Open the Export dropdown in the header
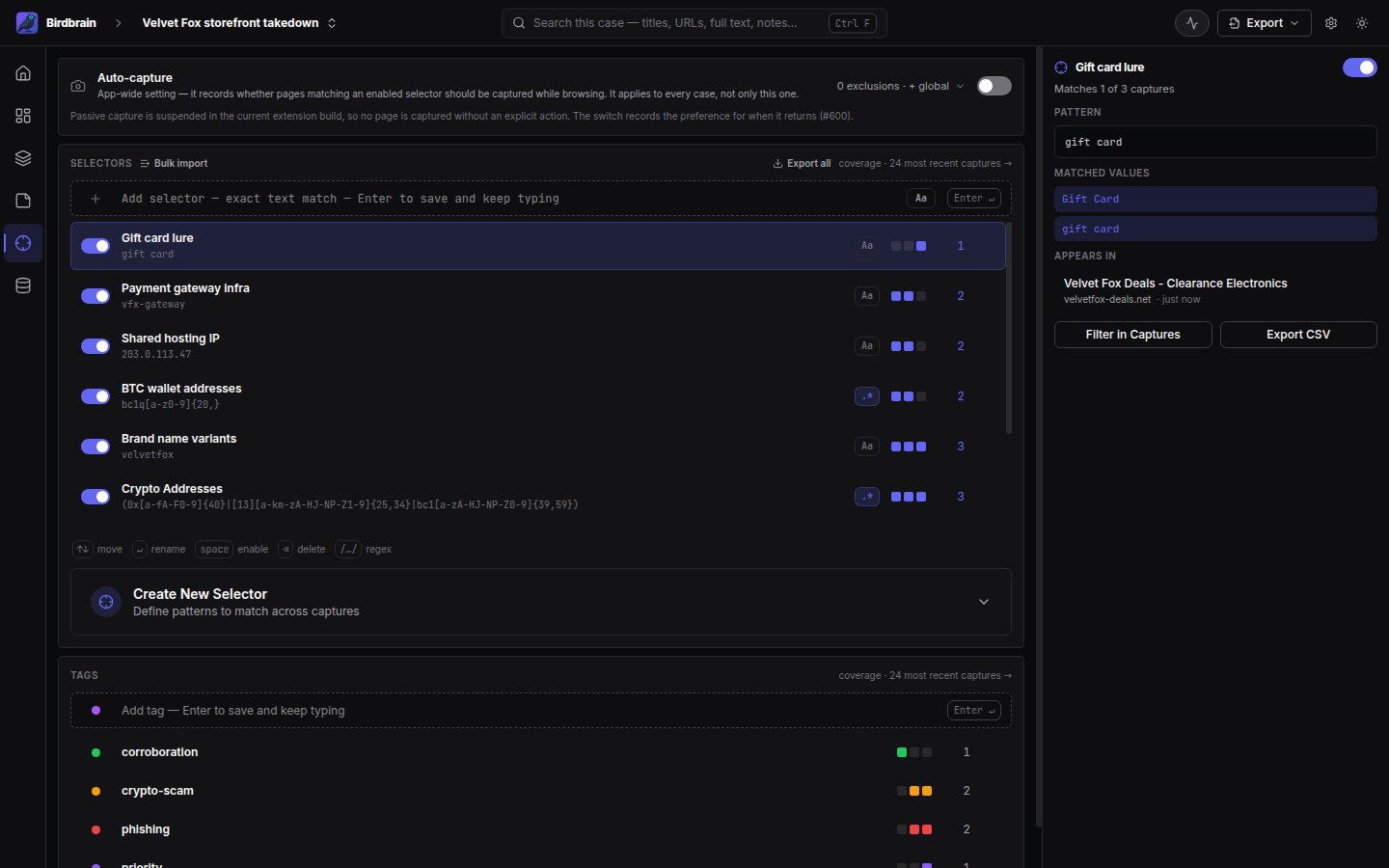Viewport: 1389px width, 868px height. click(x=1264, y=23)
